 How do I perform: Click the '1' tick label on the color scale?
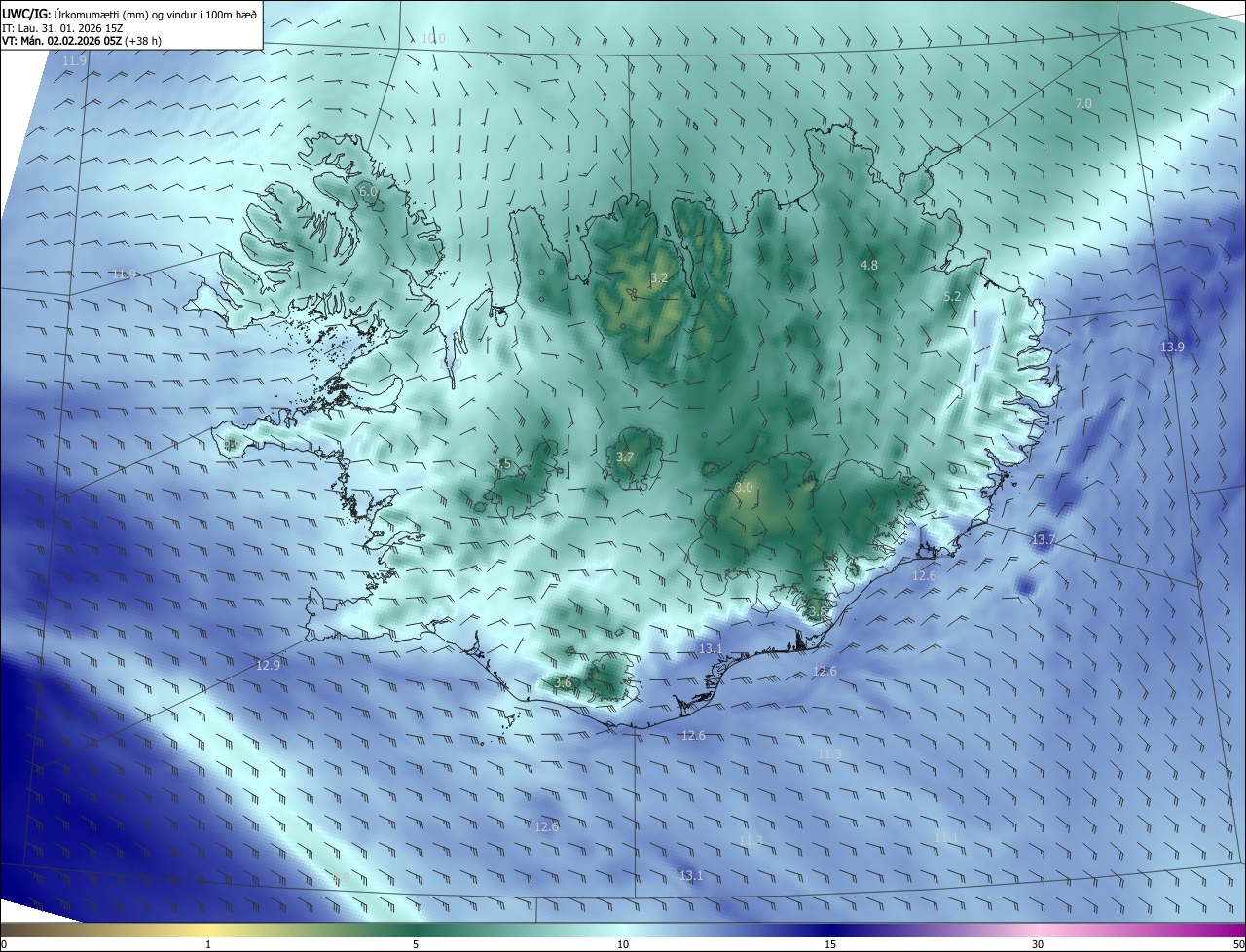[x=208, y=944]
